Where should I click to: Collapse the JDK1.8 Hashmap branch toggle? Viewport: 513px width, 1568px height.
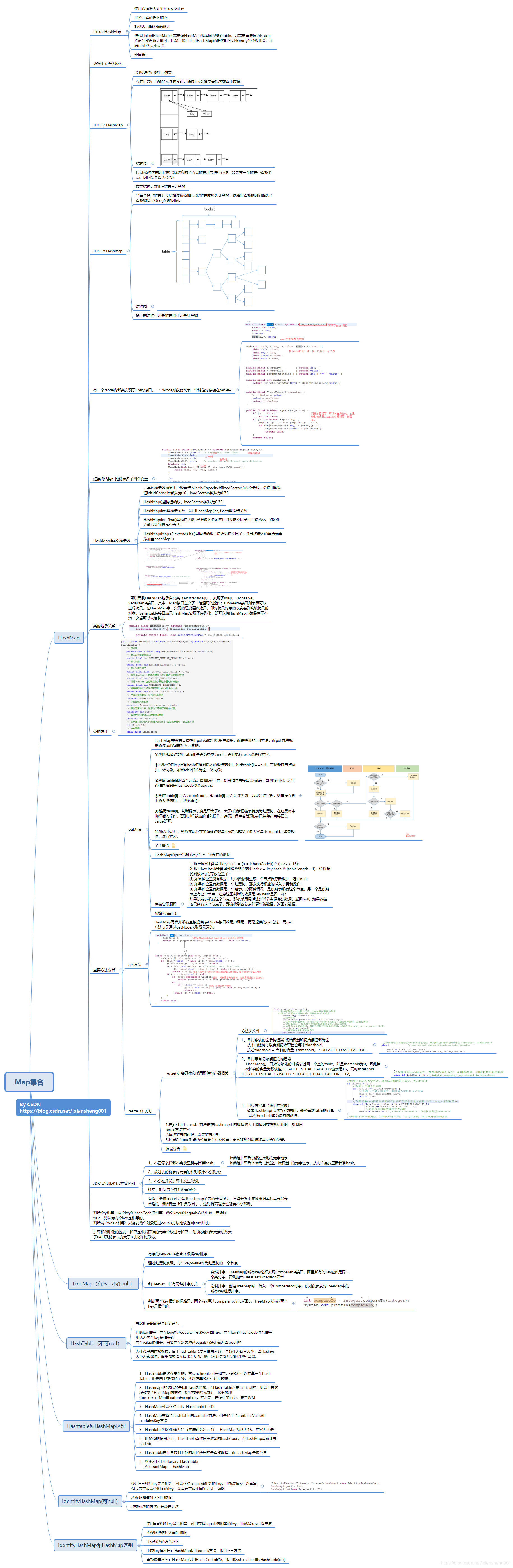(x=128, y=251)
